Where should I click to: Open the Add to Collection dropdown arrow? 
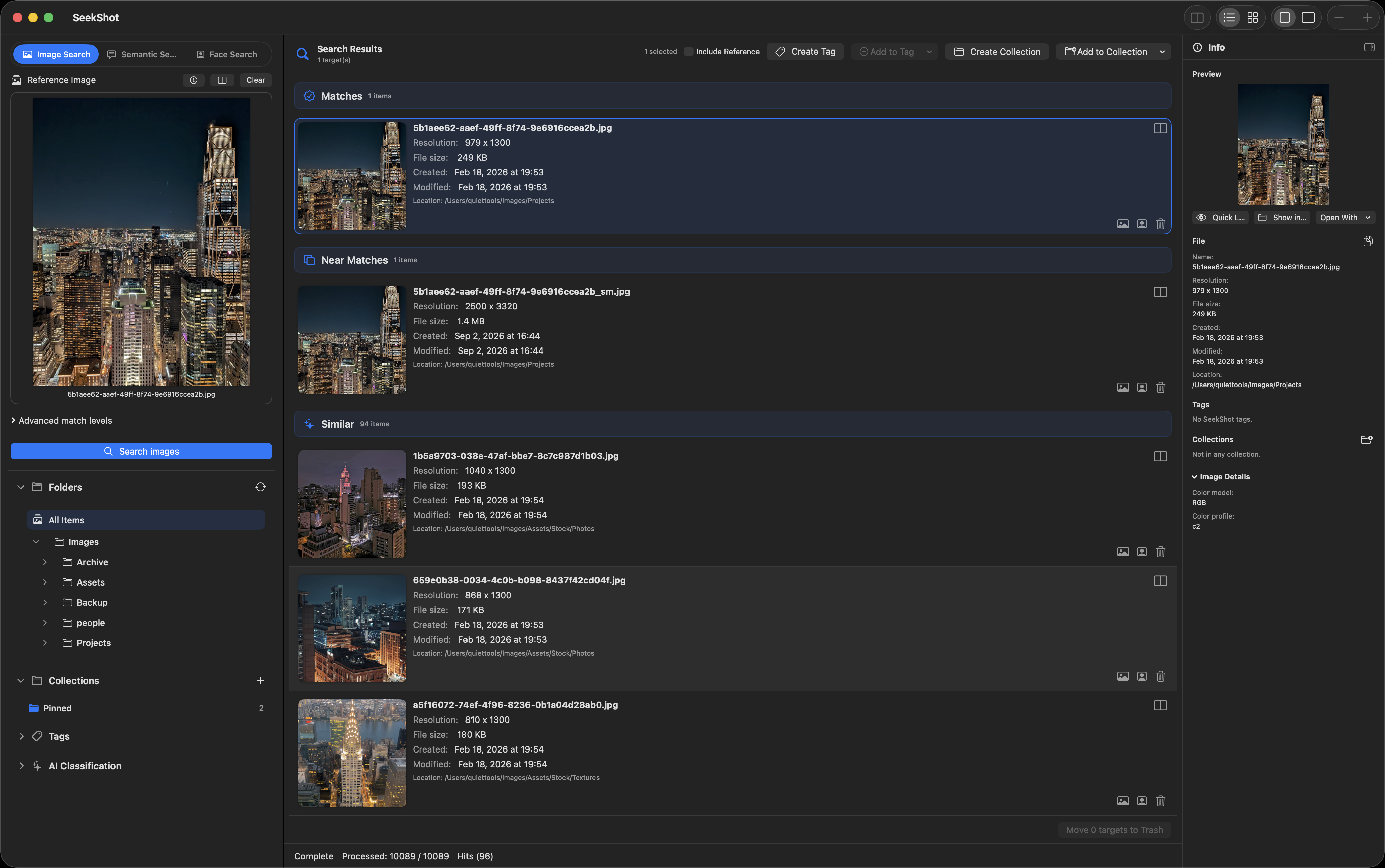tap(1162, 52)
